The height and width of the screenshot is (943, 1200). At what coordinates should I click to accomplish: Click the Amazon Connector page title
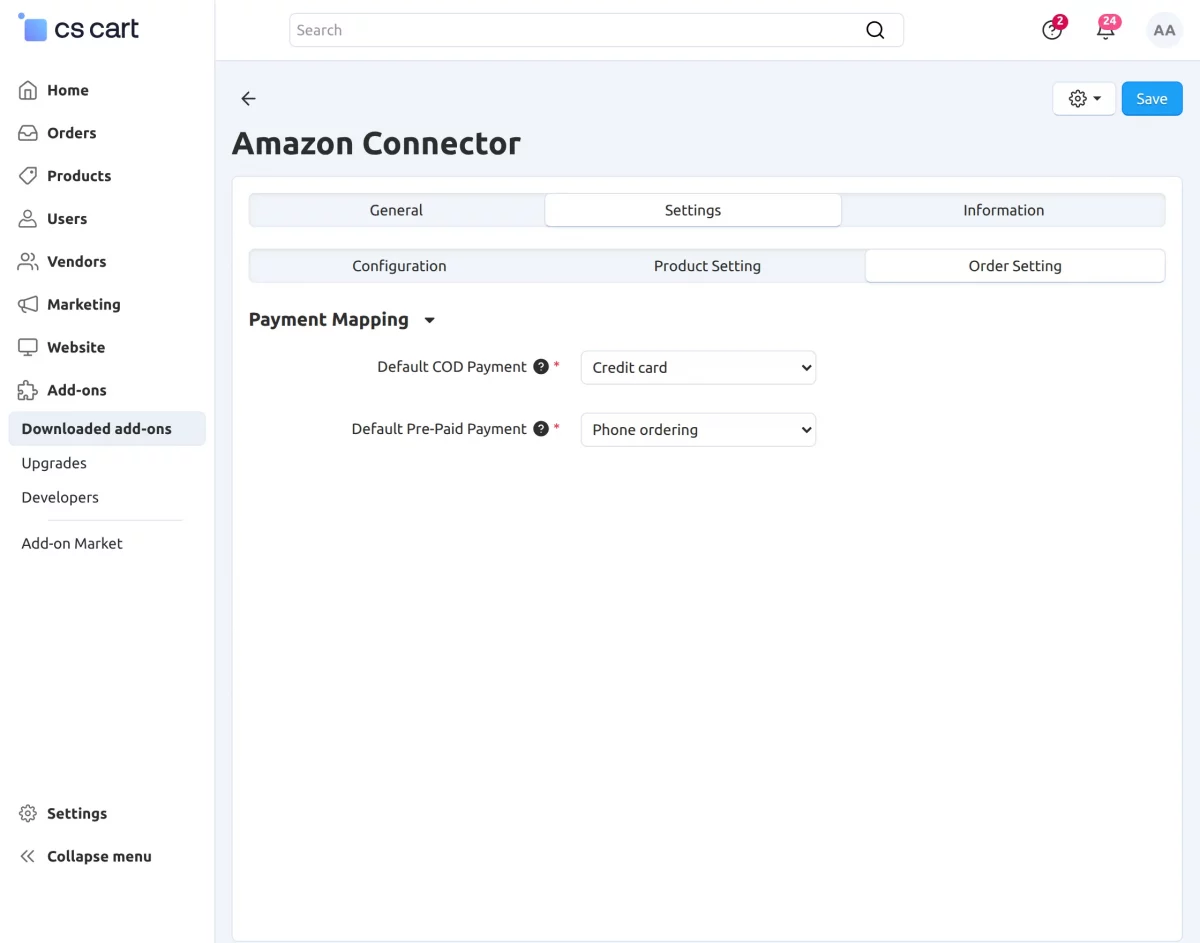coord(376,144)
